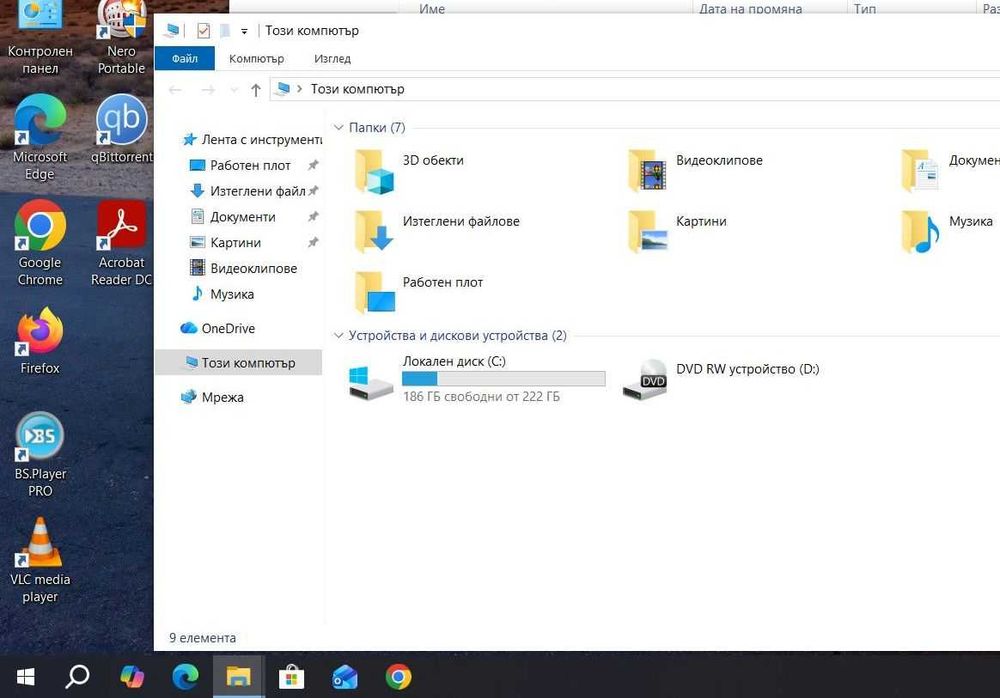Click the Forward arrow navigation button
1000x698 pixels.
[208, 90]
